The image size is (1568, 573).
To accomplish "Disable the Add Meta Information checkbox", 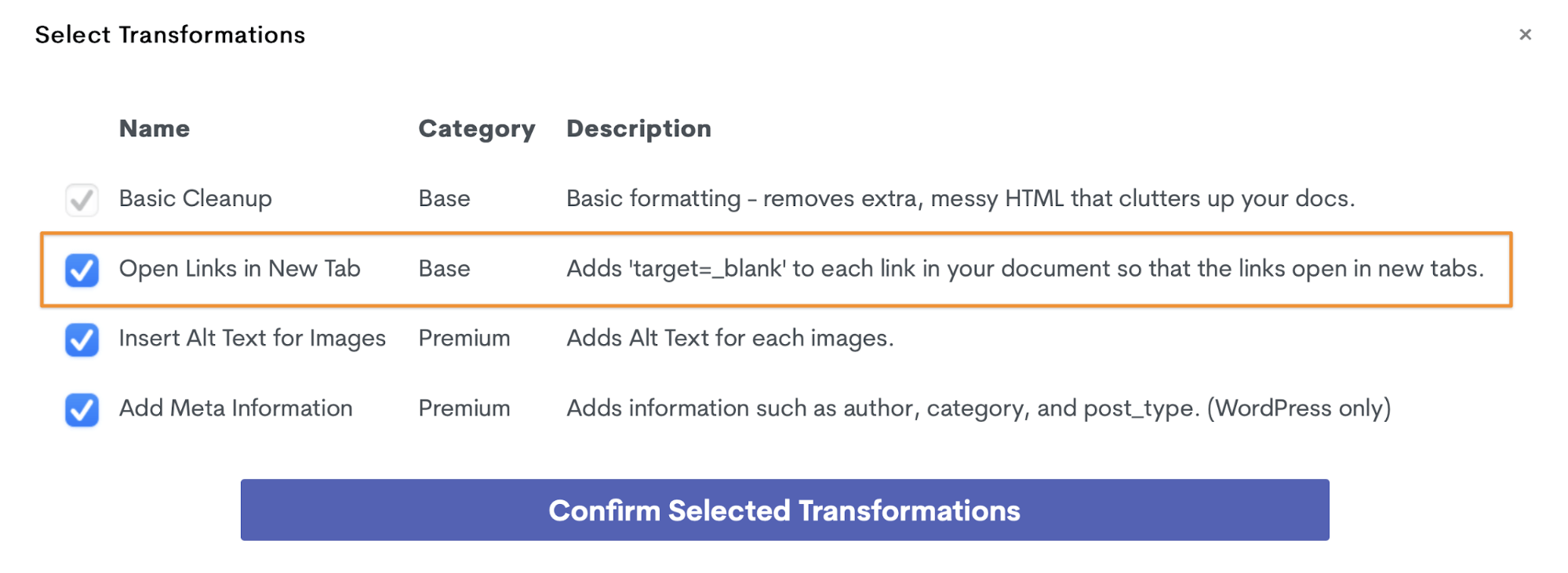I will tap(82, 410).
